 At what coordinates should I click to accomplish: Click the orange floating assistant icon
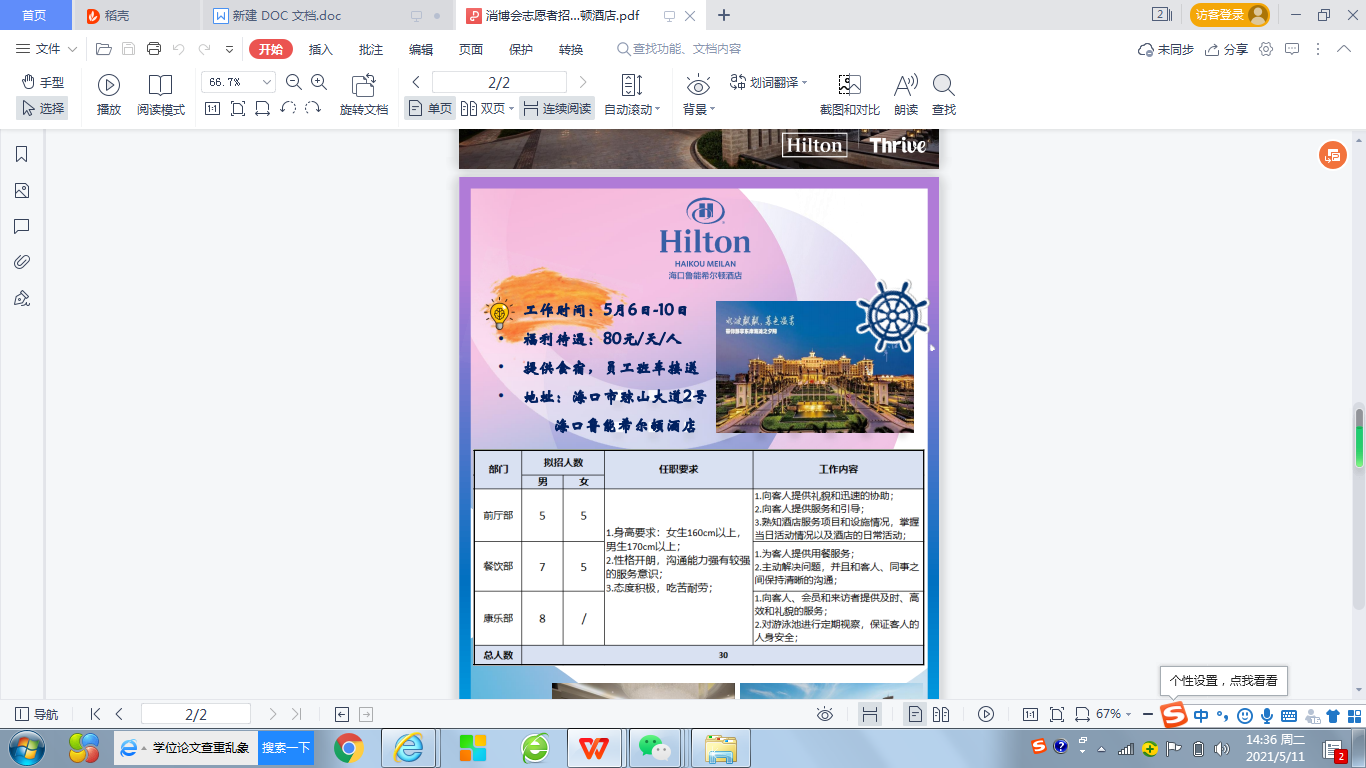(1332, 155)
